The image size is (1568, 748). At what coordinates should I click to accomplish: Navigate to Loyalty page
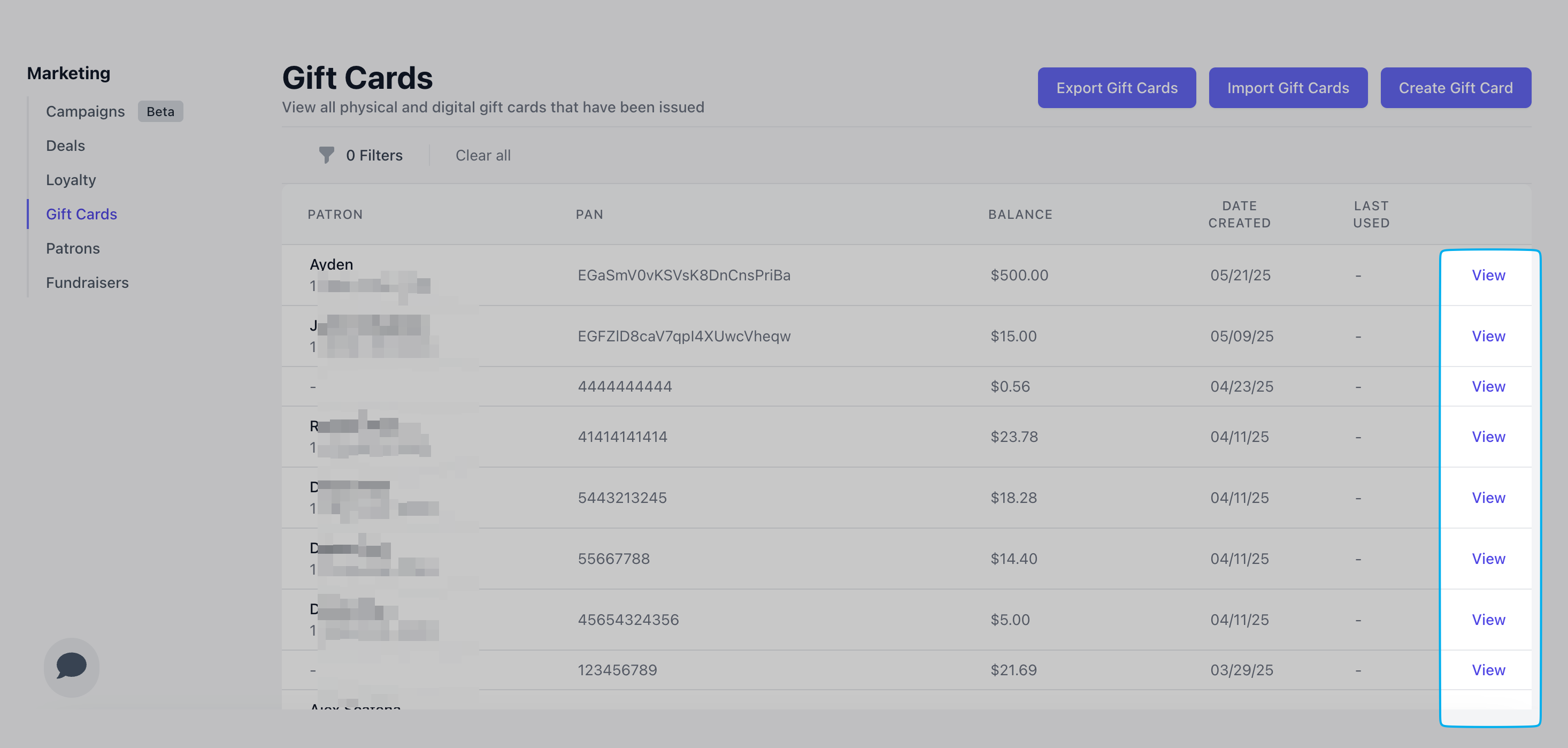tap(71, 180)
